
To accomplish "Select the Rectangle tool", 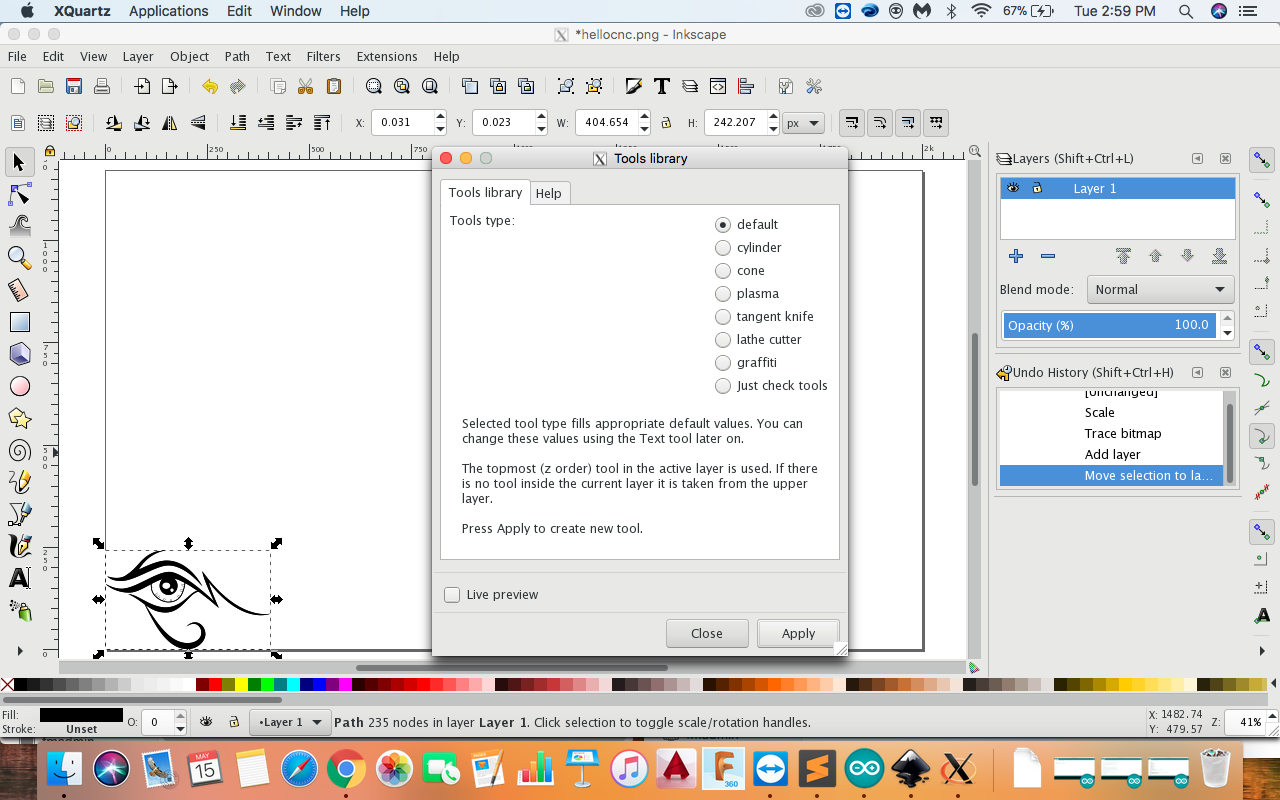I will [x=19, y=322].
